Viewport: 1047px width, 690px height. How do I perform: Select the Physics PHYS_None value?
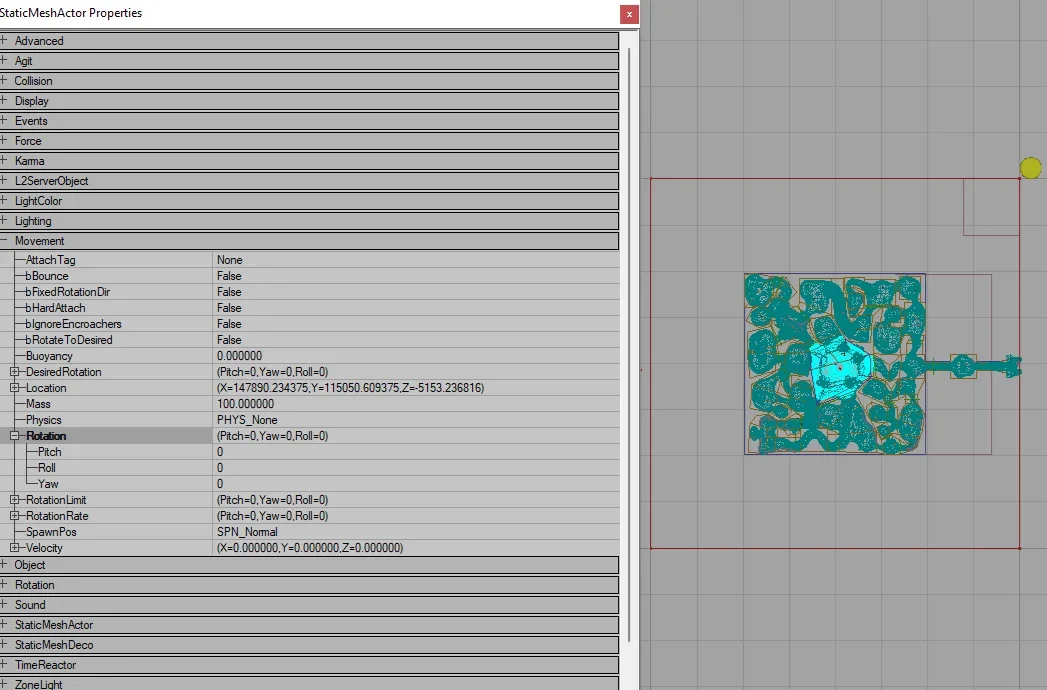pos(416,420)
